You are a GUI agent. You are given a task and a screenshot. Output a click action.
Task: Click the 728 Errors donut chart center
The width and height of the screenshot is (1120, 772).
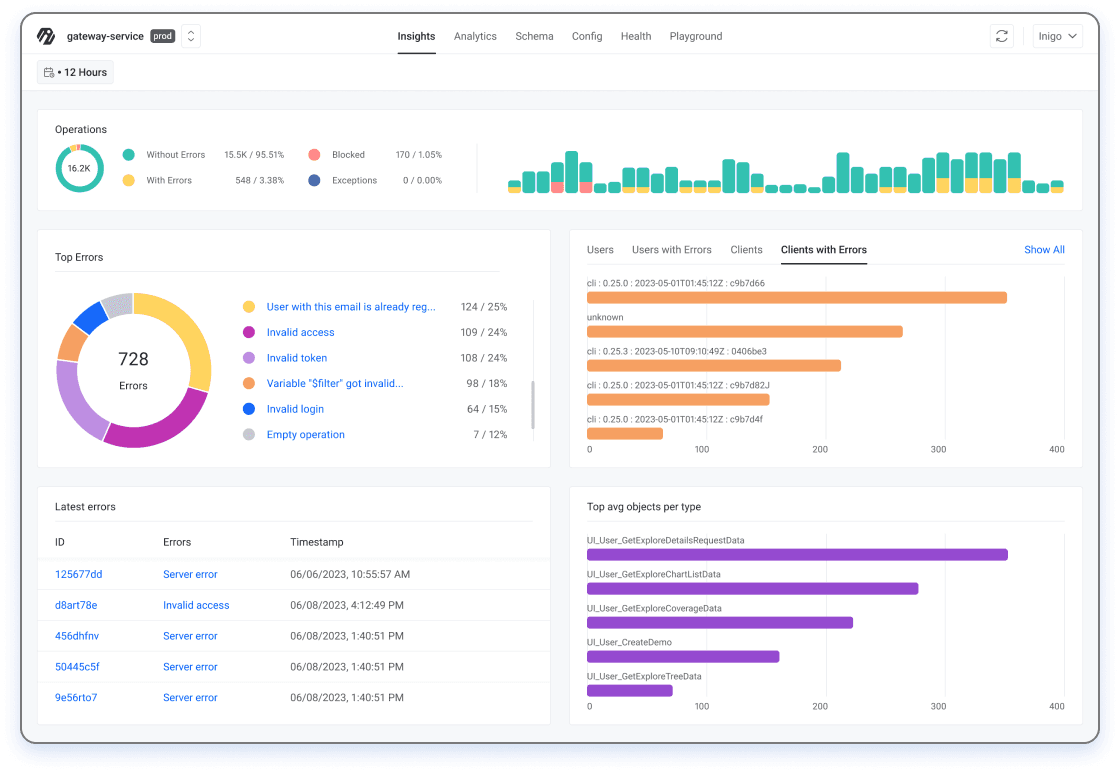click(x=134, y=371)
